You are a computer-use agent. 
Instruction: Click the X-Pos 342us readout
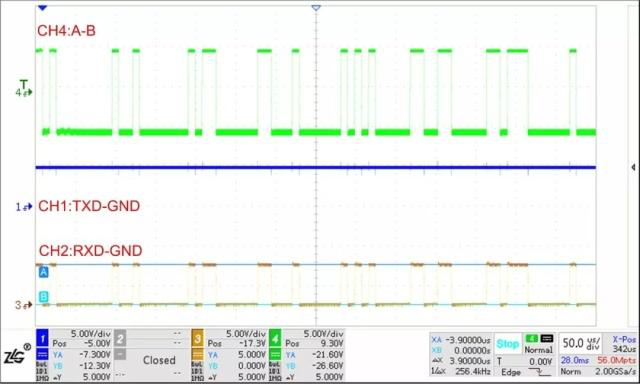[x=624, y=344]
